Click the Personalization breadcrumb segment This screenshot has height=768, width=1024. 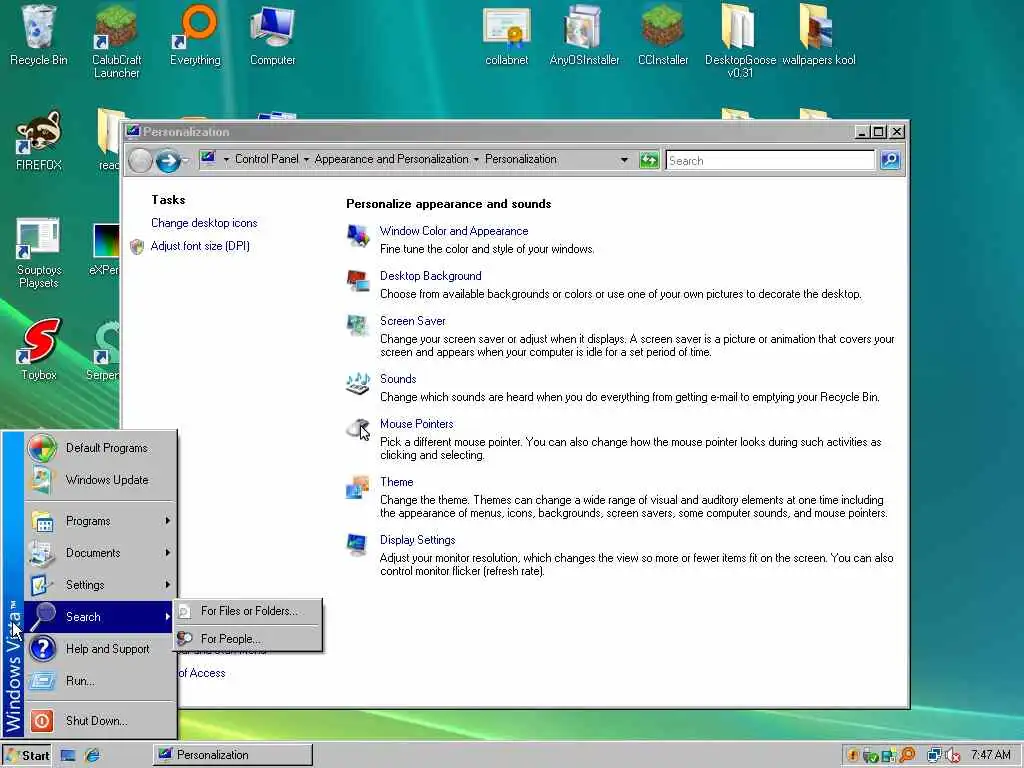pos(520,159)
